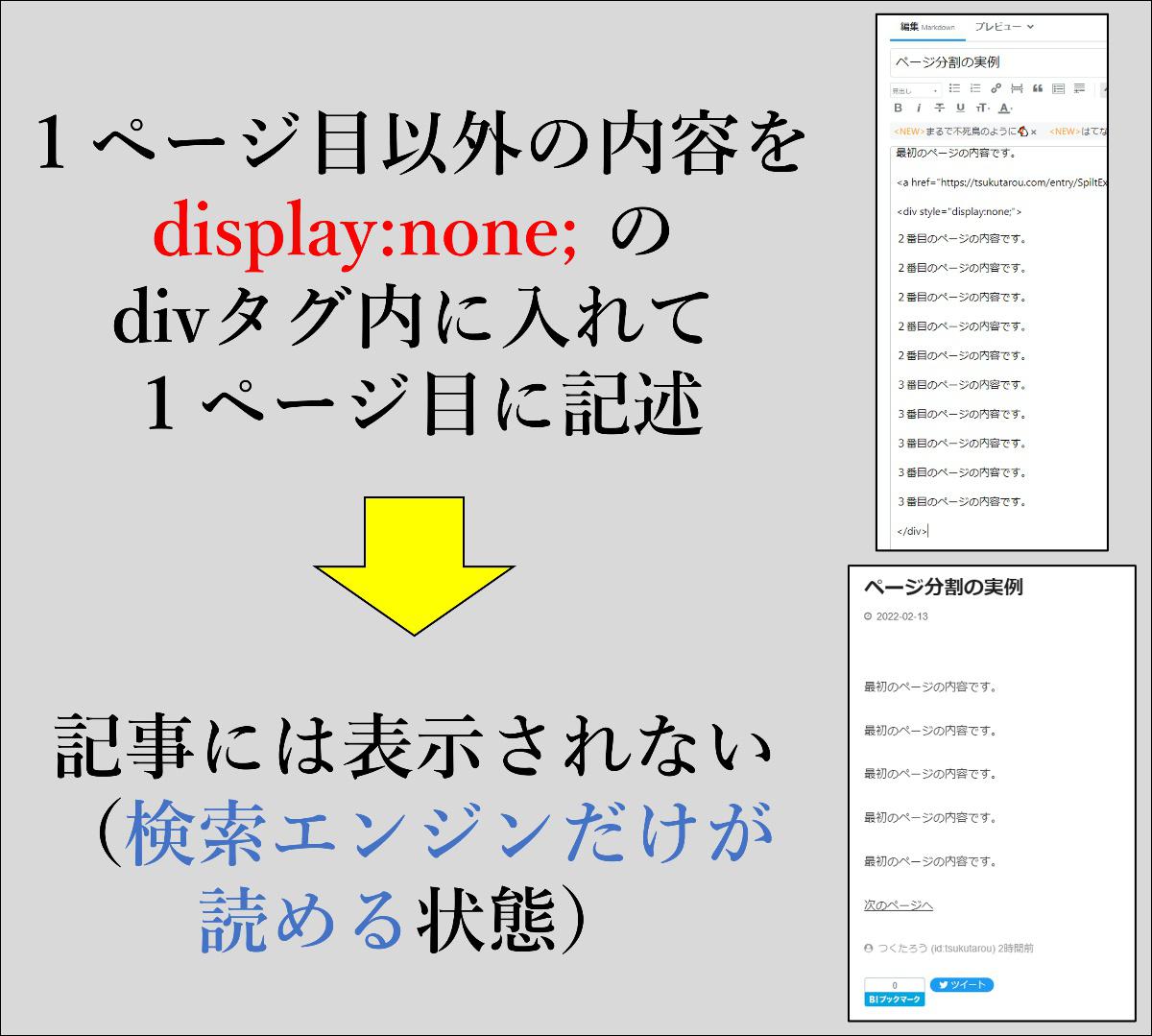This screenshot has width=1152, height=1036.
Task: Click the read-more divider icon
Action: click(1017, 88)
